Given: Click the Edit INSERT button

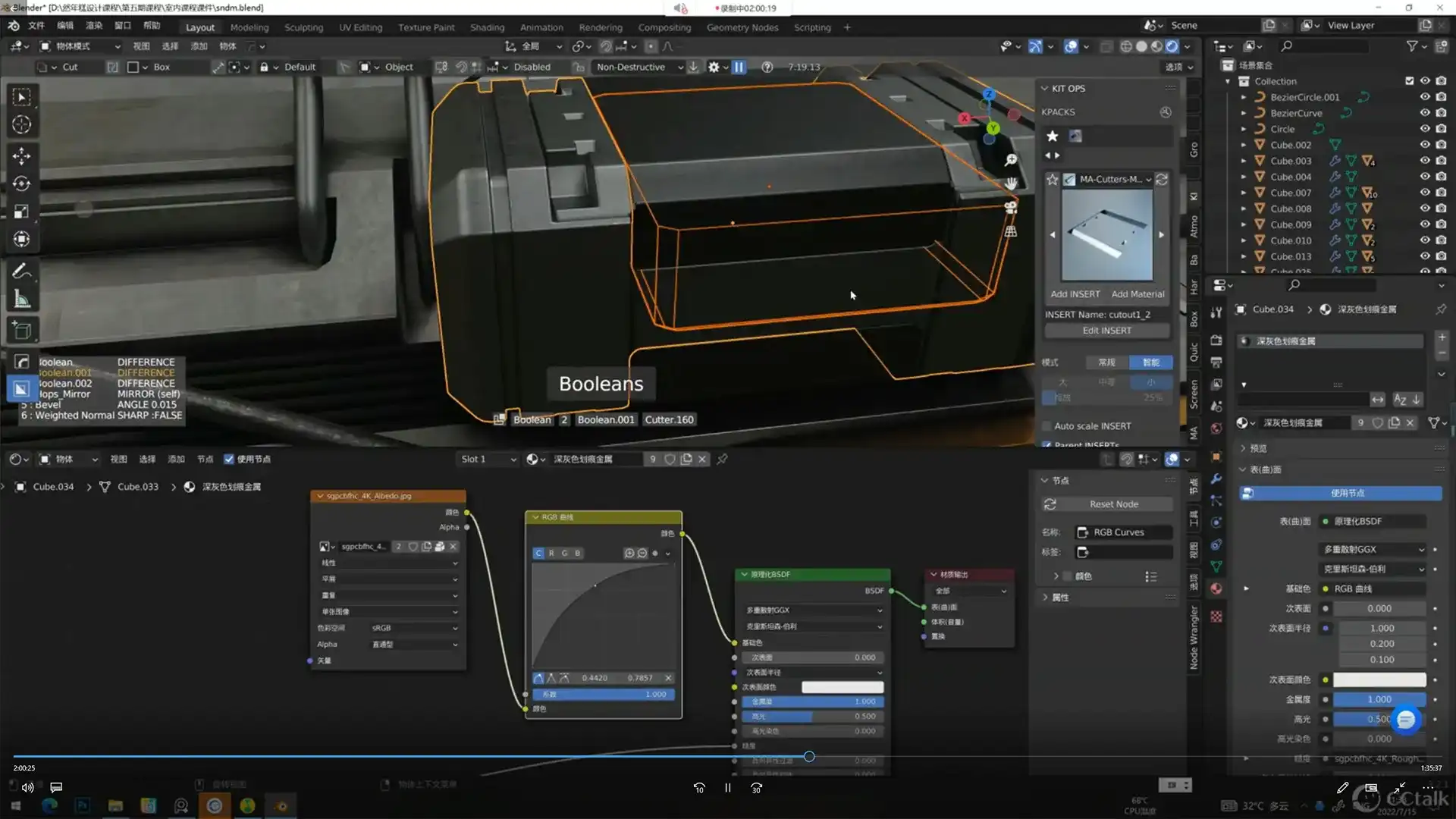Looking at the screenshot, I should pyautogui.click(x=1106, y=331).
